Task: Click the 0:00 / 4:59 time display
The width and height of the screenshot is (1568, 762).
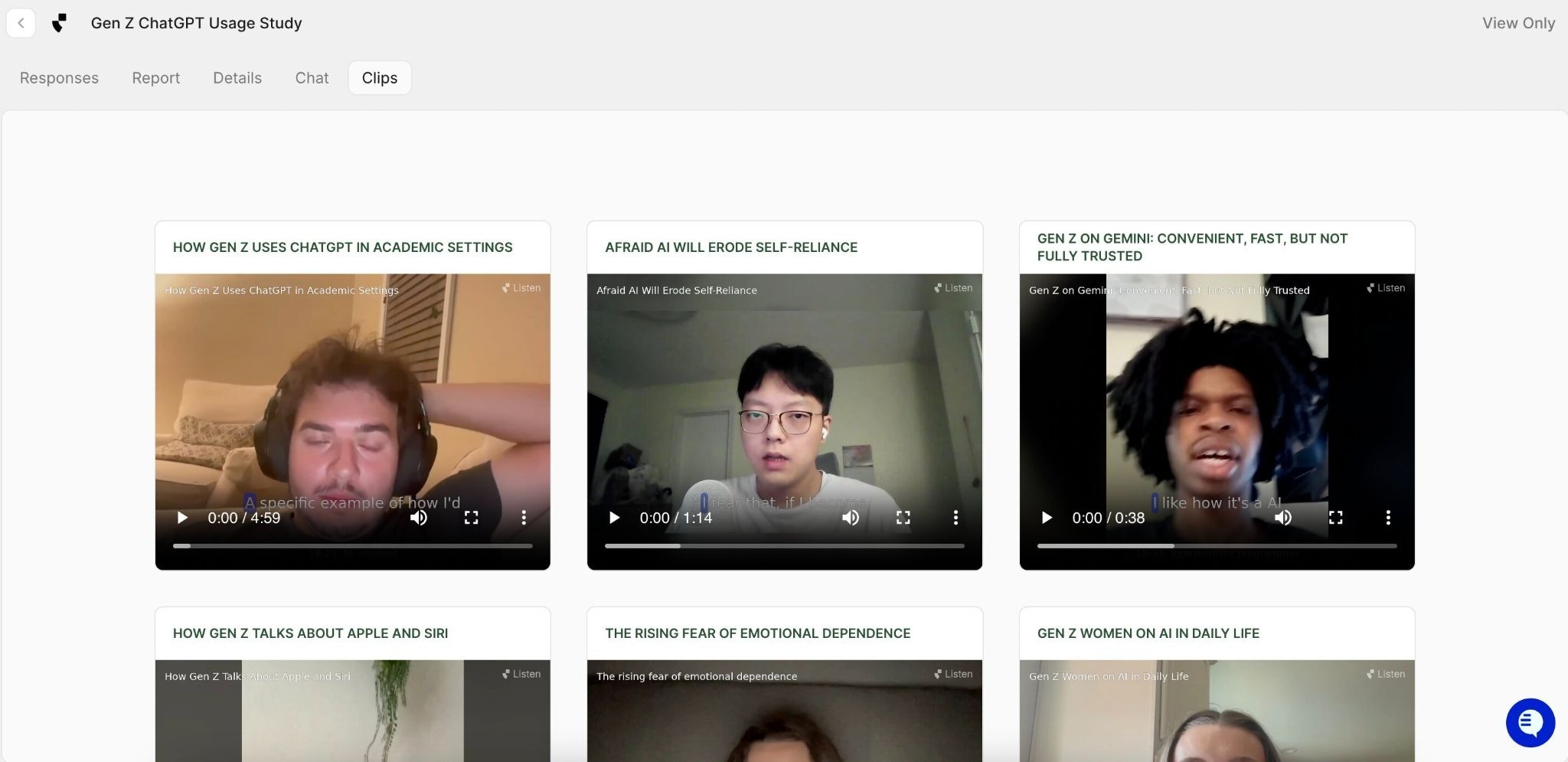Action: 243,518
